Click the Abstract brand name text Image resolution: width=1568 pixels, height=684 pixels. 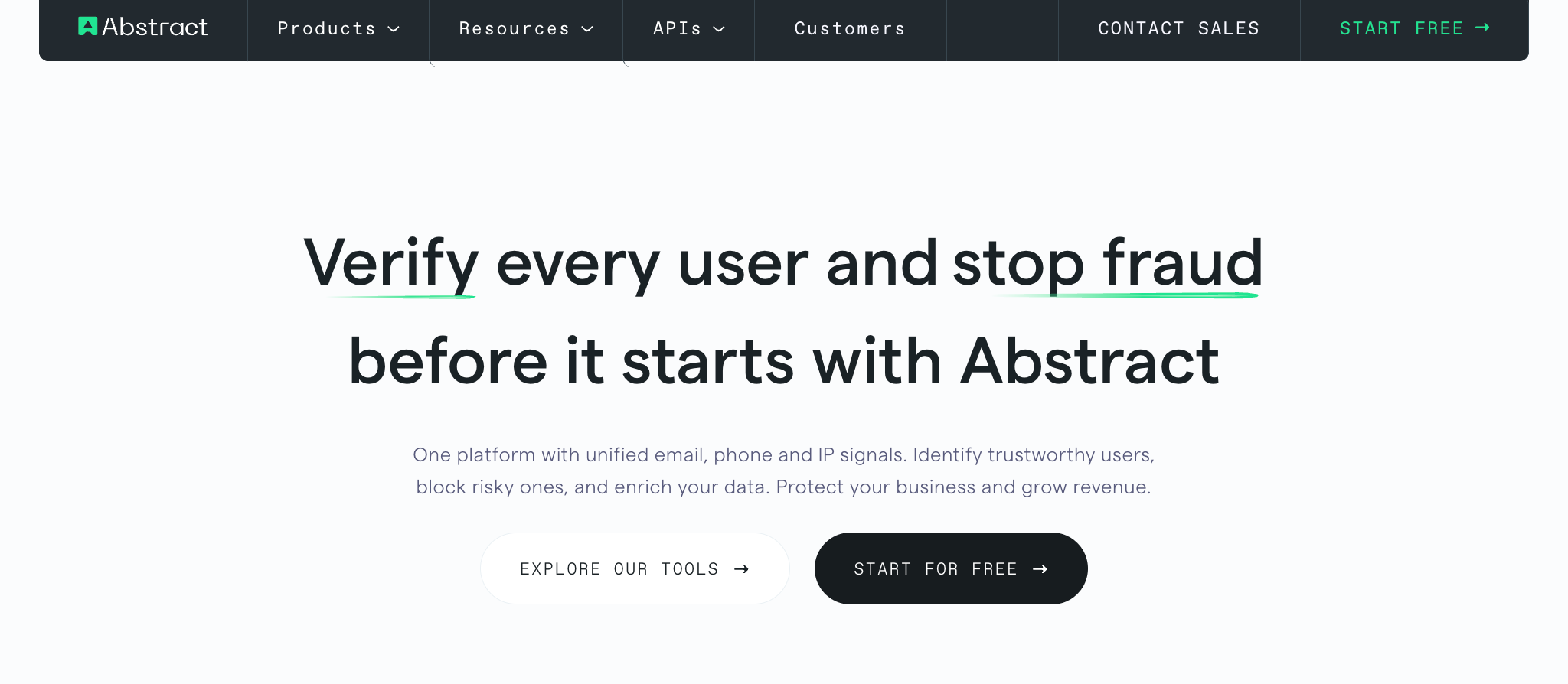pos(155,27)
